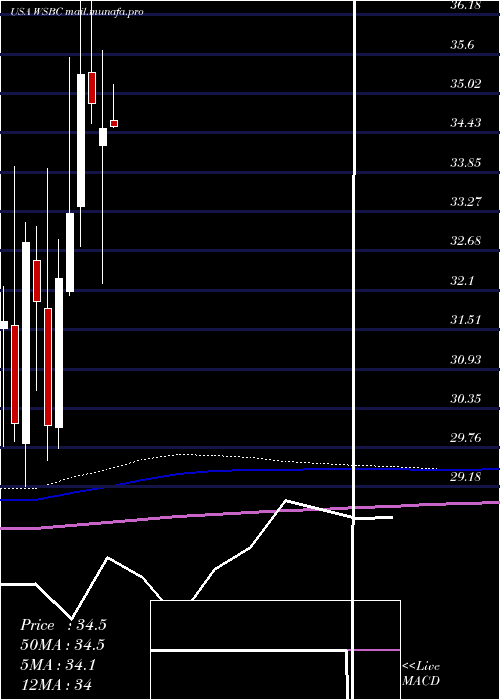Select the 33.85 price axis label

[465, 162]
